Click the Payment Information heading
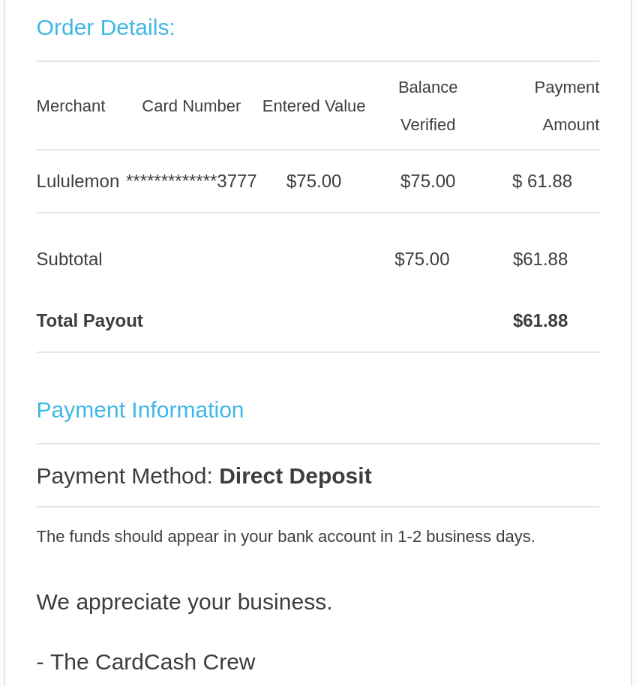 [x=140, y=410]
